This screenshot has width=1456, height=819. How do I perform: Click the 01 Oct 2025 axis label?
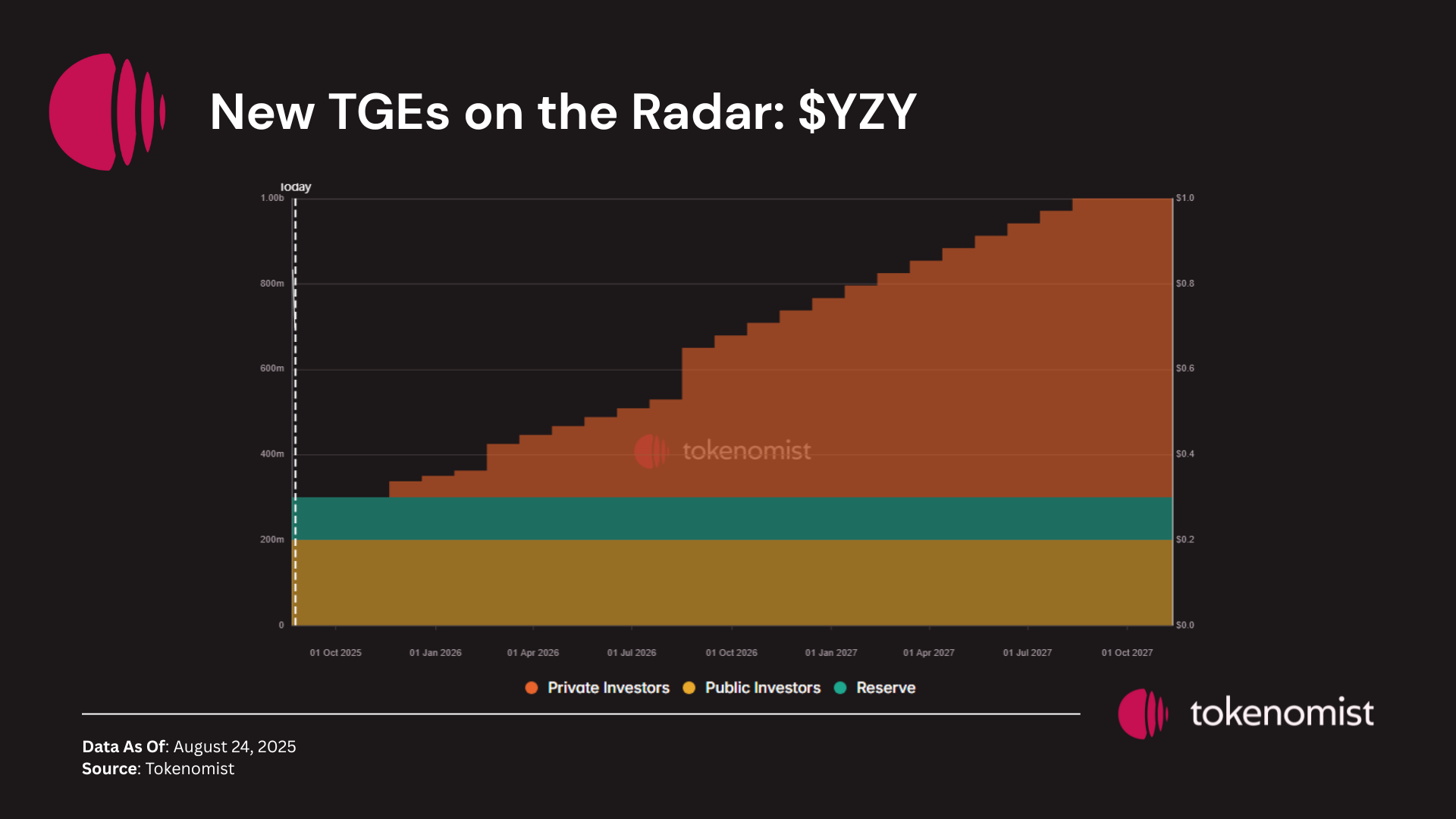coord(335,653)
